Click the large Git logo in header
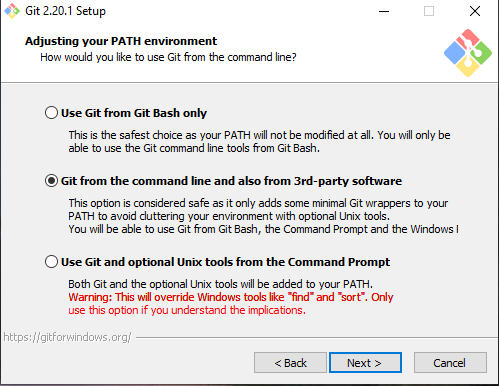499x386 pixels. pos(468,53)
